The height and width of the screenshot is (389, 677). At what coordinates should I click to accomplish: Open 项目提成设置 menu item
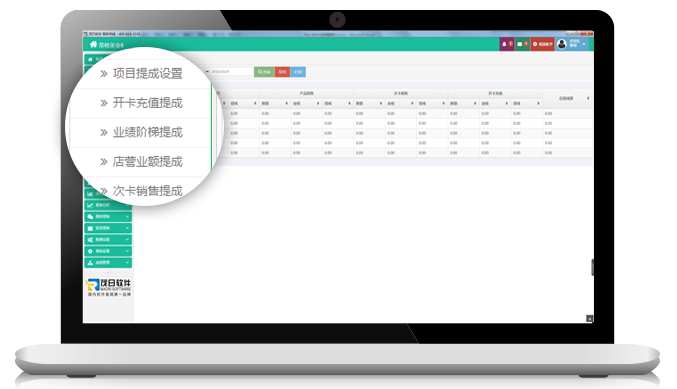coord(148,73)
